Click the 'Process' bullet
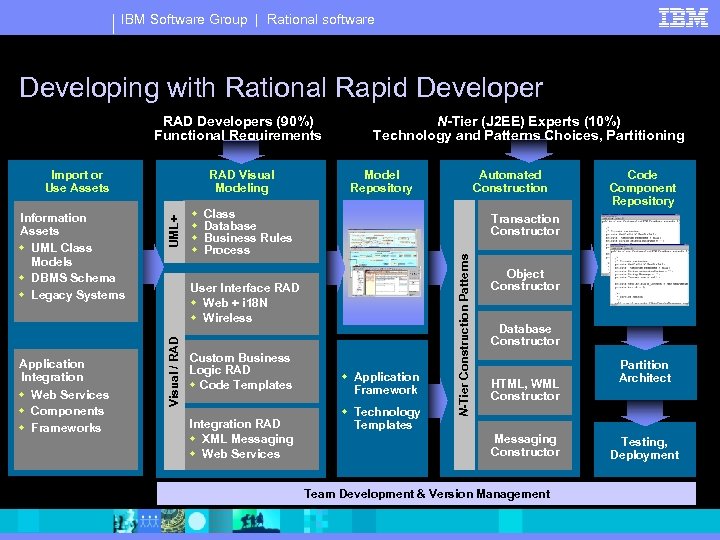 pyautogui.click(x=227, y=250)
